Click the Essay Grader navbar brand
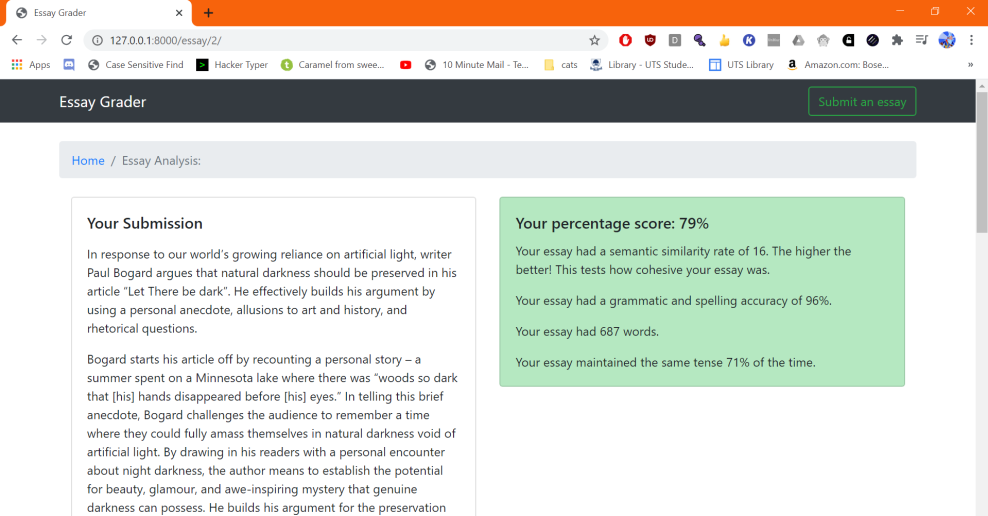This screenshot has height=516, width=988. [x=103, y=101]
